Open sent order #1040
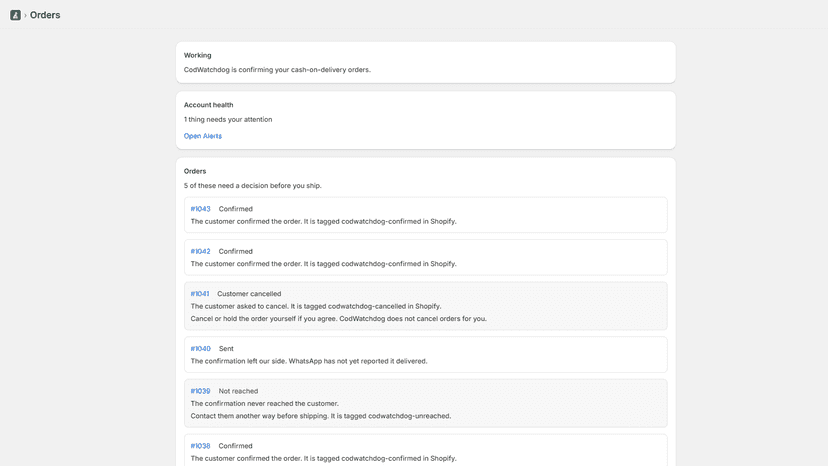 [200, 348]
